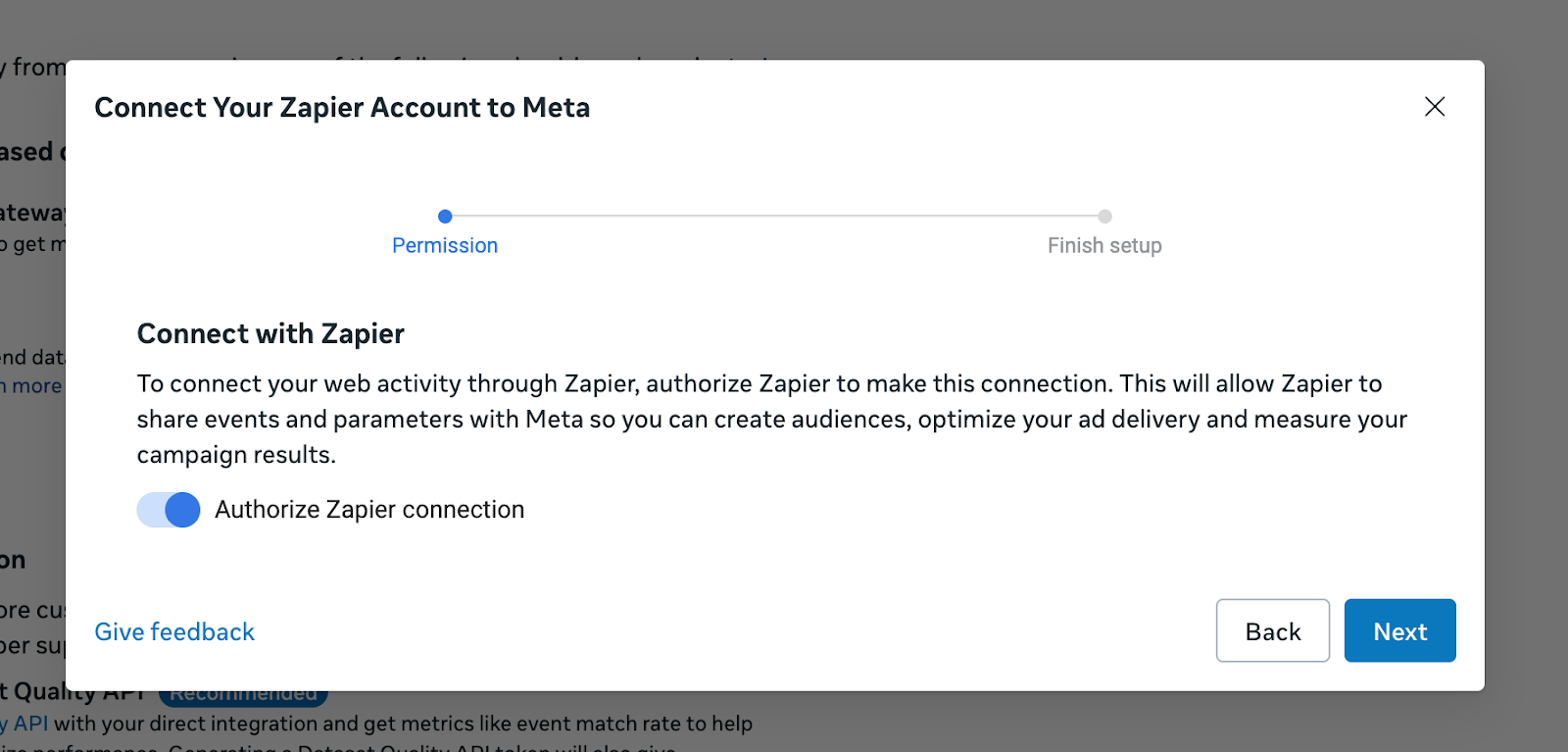The height and width of the screenshot is (752, 1568).
Task: Click Next to continue setup
Action: point(1399,631)
